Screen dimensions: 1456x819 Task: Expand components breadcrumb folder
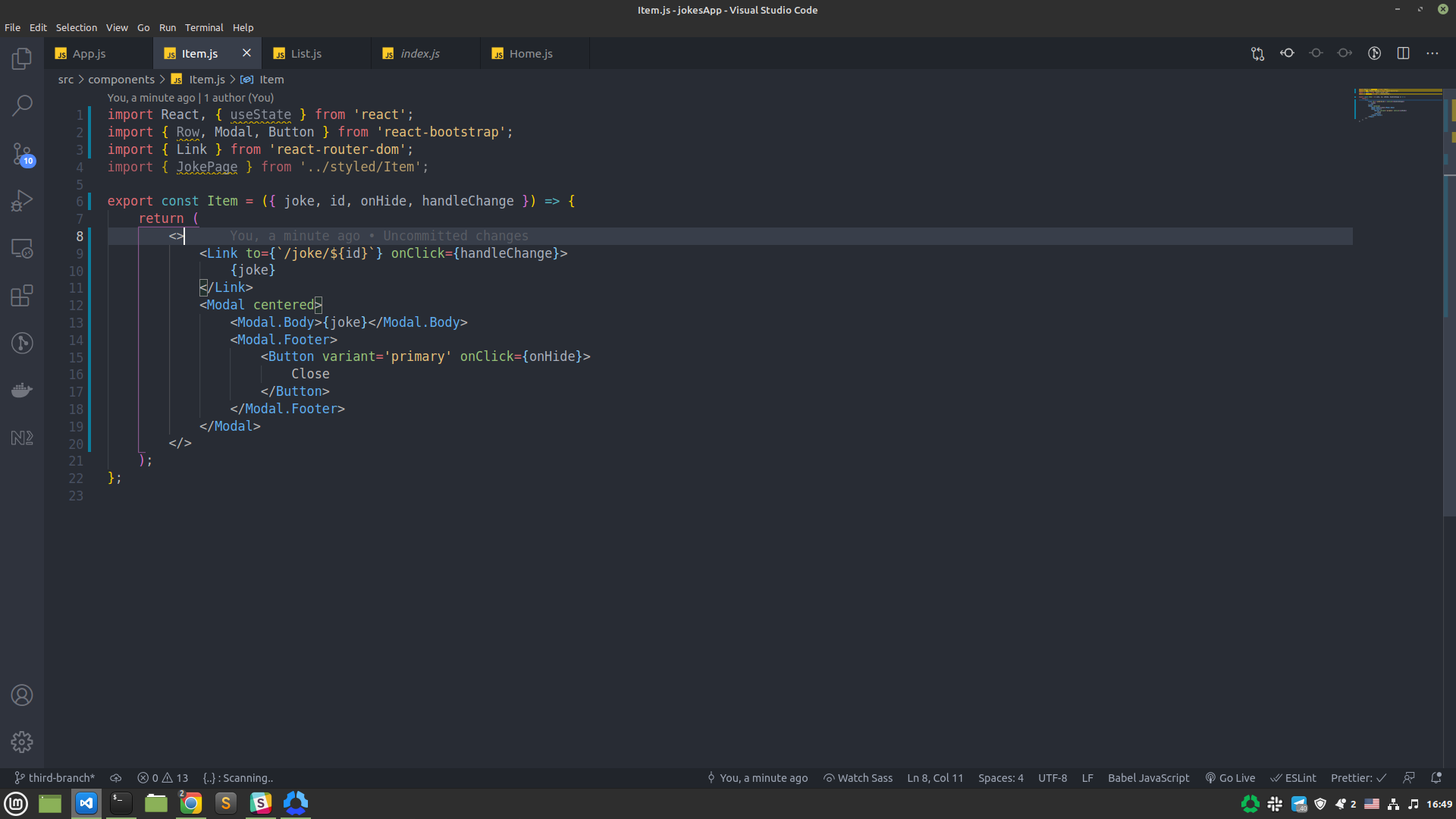coord(121,80)
